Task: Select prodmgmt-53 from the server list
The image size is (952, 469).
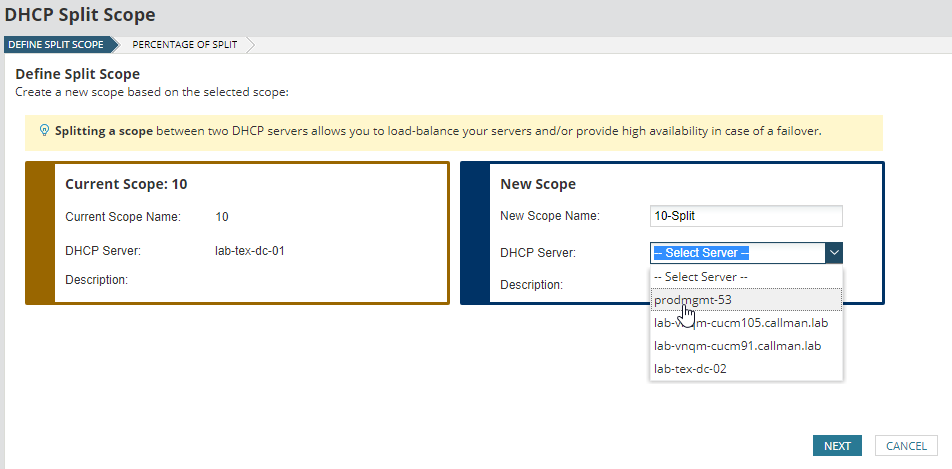Action: tap(692, 299)
